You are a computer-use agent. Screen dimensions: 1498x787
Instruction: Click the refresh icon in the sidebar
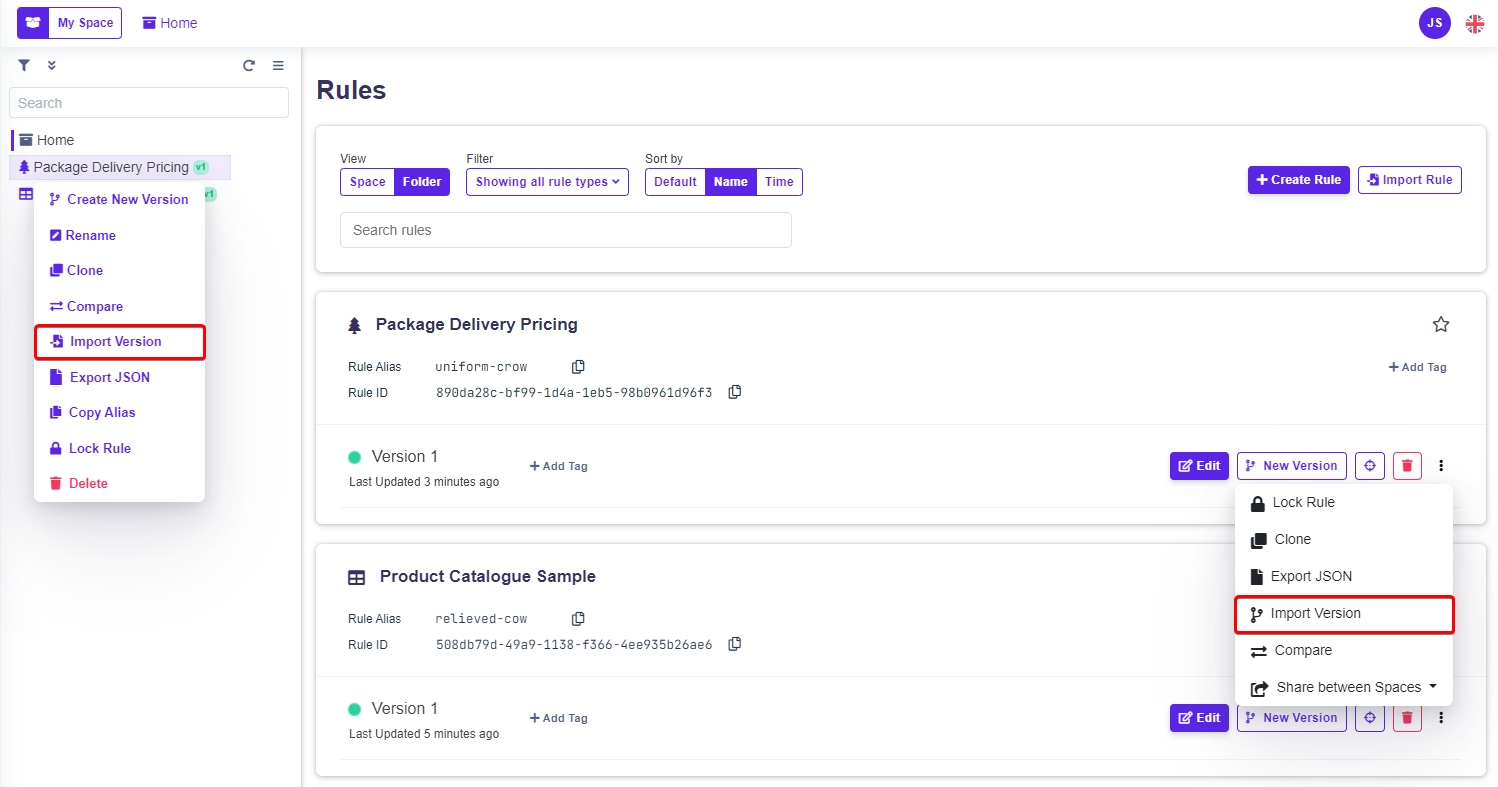click(x=249, y=66)
